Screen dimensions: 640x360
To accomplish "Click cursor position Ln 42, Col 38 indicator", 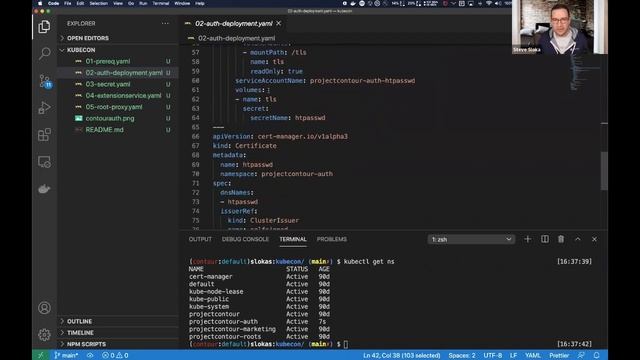I will [402, 355].
